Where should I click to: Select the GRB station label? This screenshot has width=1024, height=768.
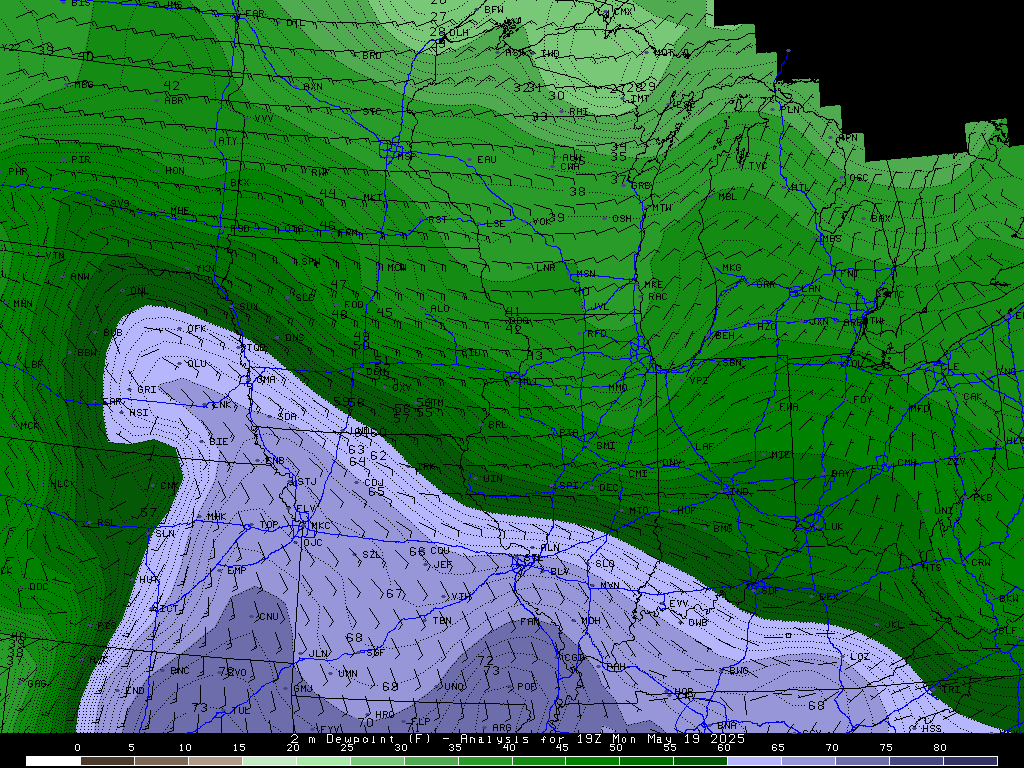(641, 185)
